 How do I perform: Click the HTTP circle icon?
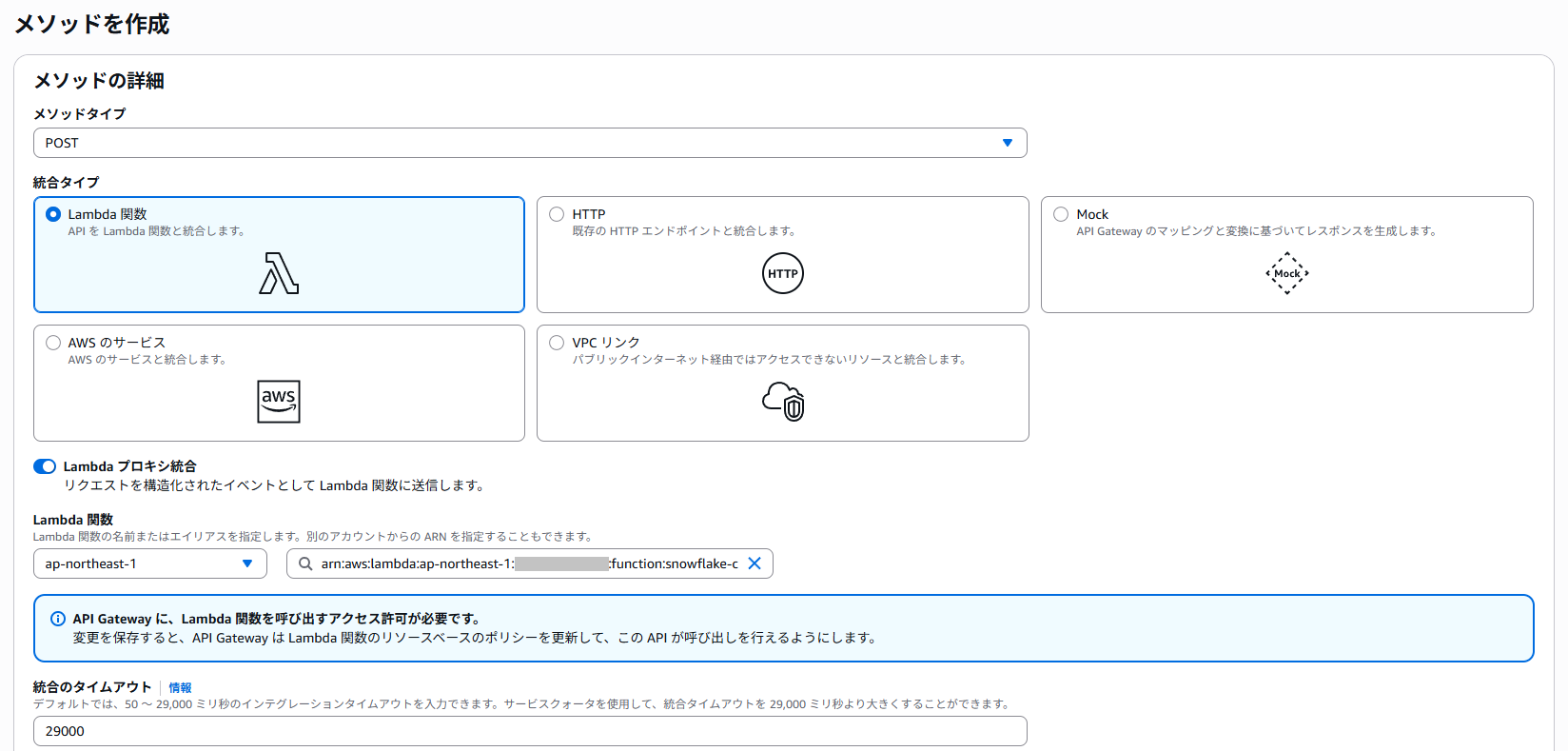[783, 273]
